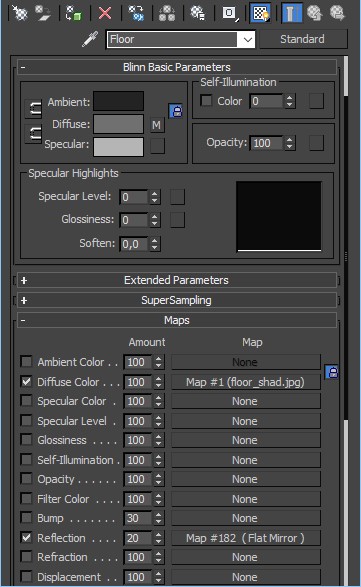
Task: Click Put Material to Scene icon
Action: 43,13
